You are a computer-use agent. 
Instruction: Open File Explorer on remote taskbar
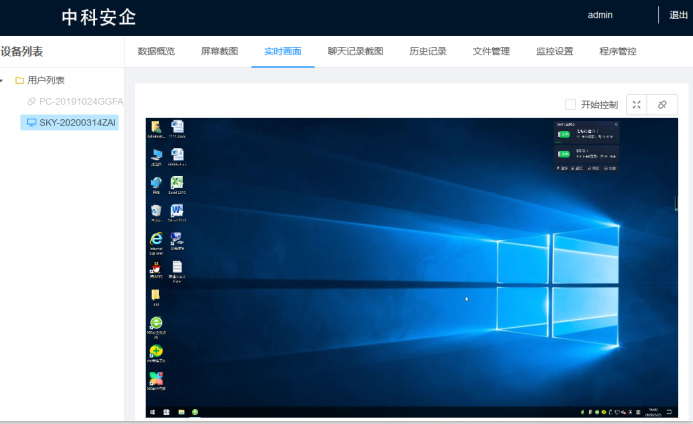[x=181, y=412]
